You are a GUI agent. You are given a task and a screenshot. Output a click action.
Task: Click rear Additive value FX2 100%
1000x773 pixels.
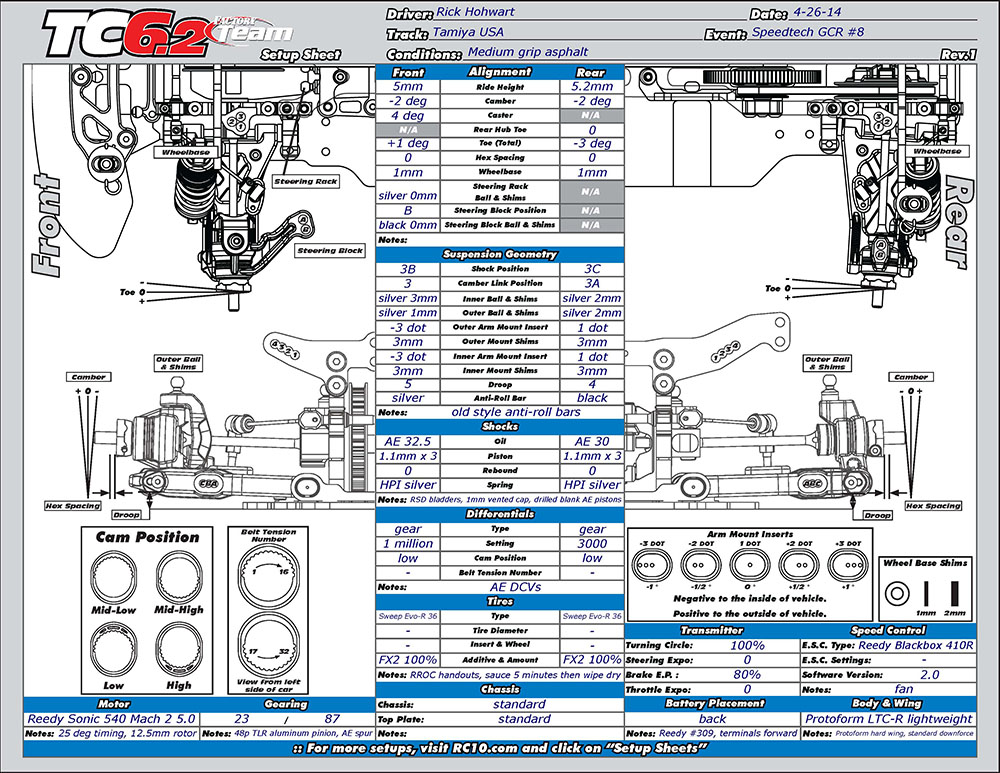tap(592, 660)
